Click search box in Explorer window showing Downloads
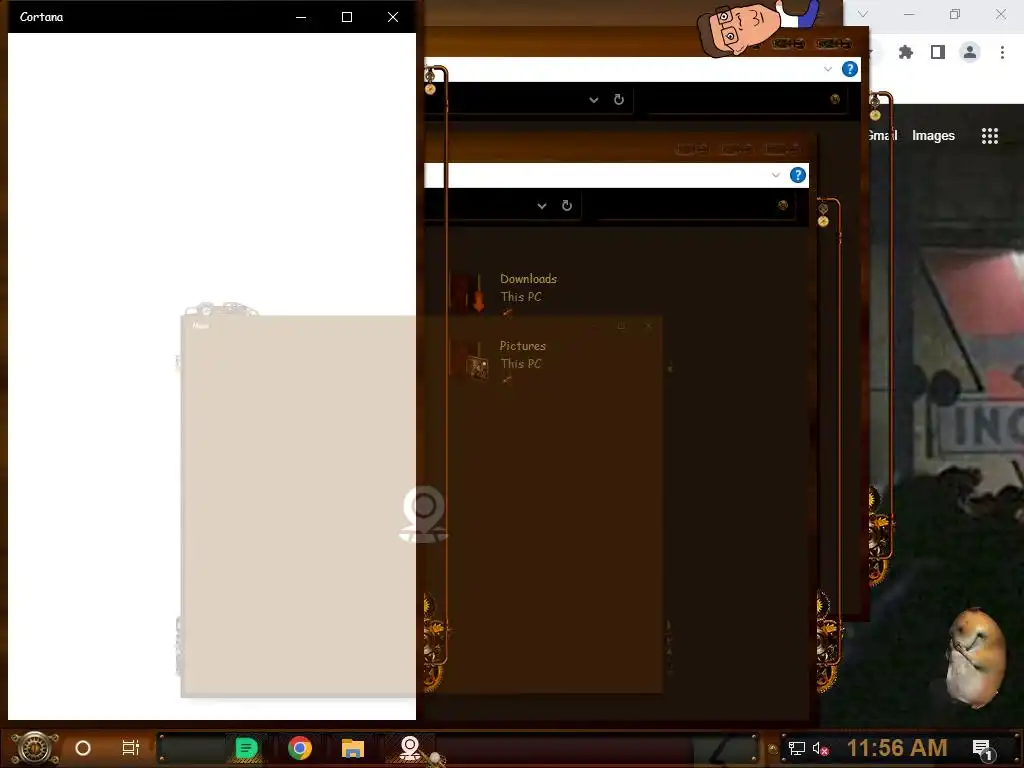Screen dimensions: 1024x768 tap(694, 206)
